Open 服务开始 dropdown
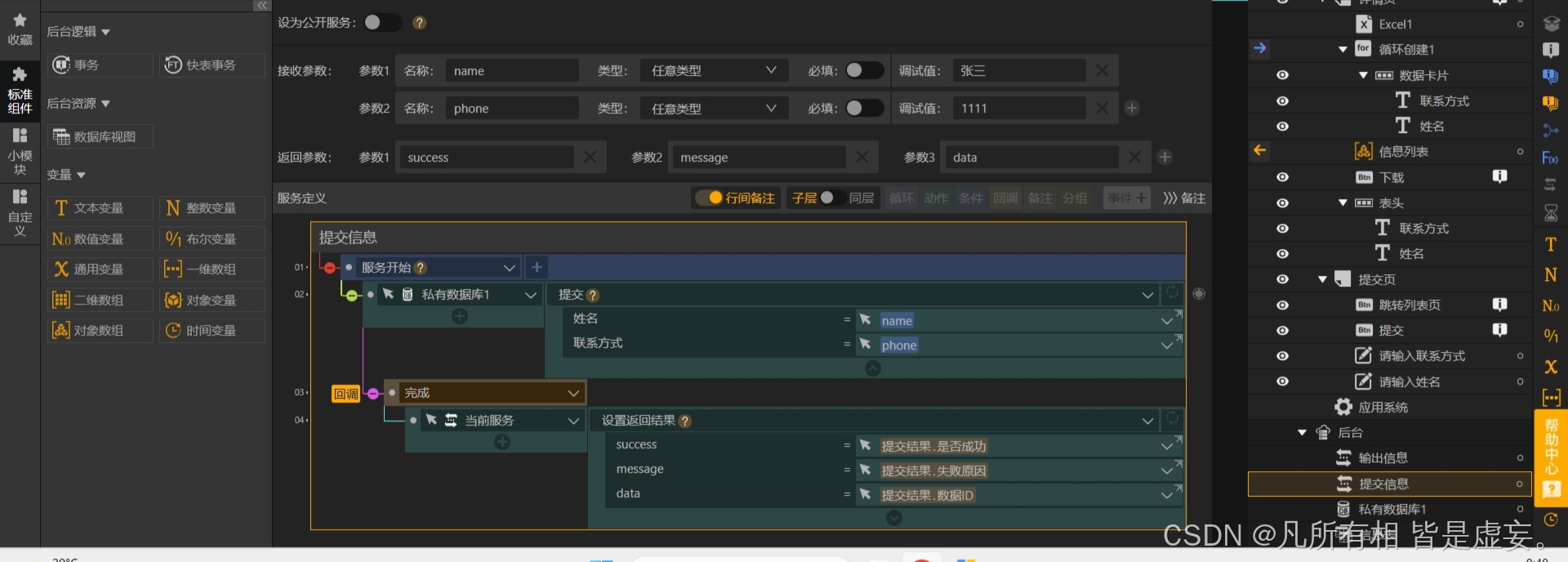 [x=509, y=268]
